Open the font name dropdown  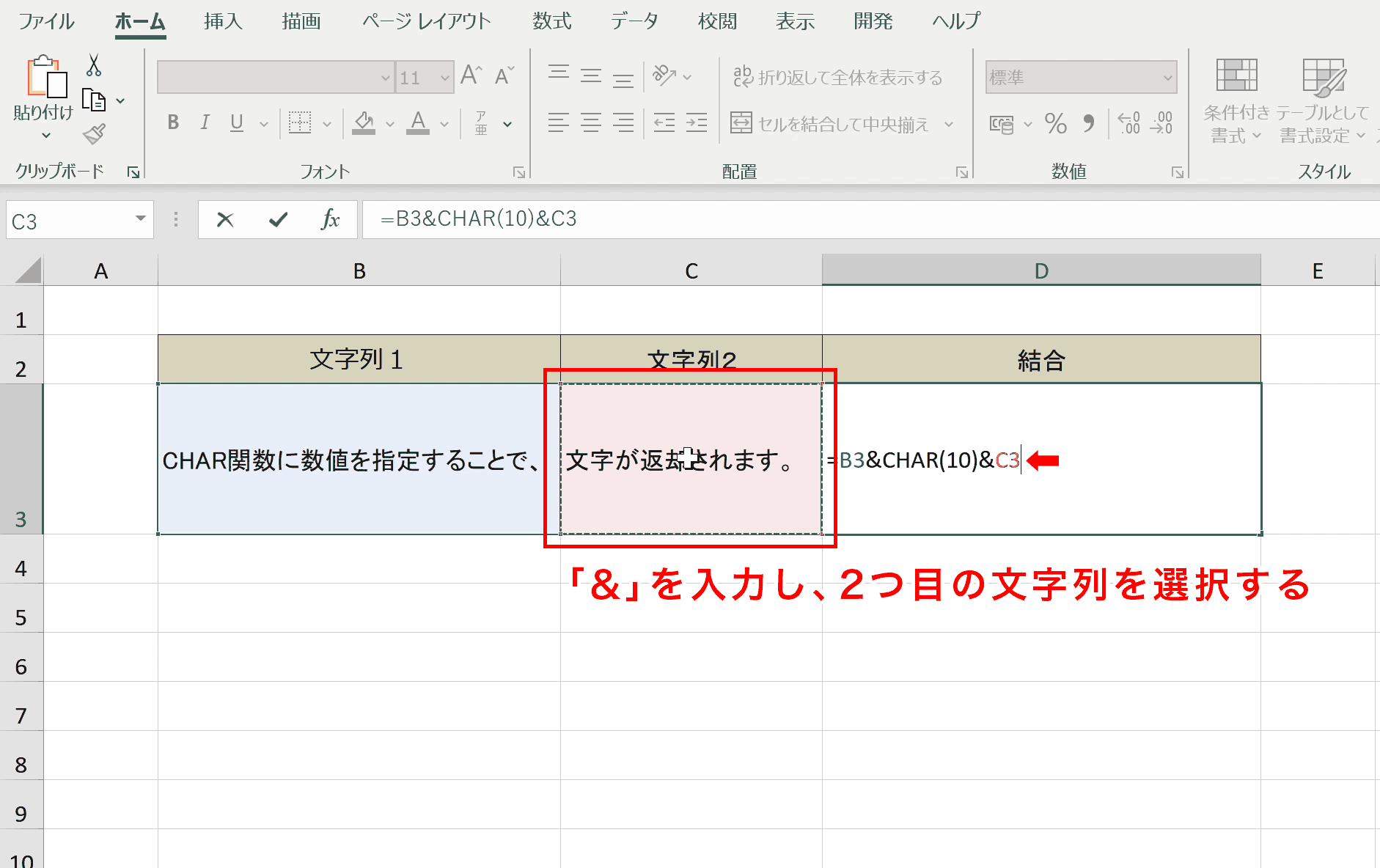click(386, 78)
